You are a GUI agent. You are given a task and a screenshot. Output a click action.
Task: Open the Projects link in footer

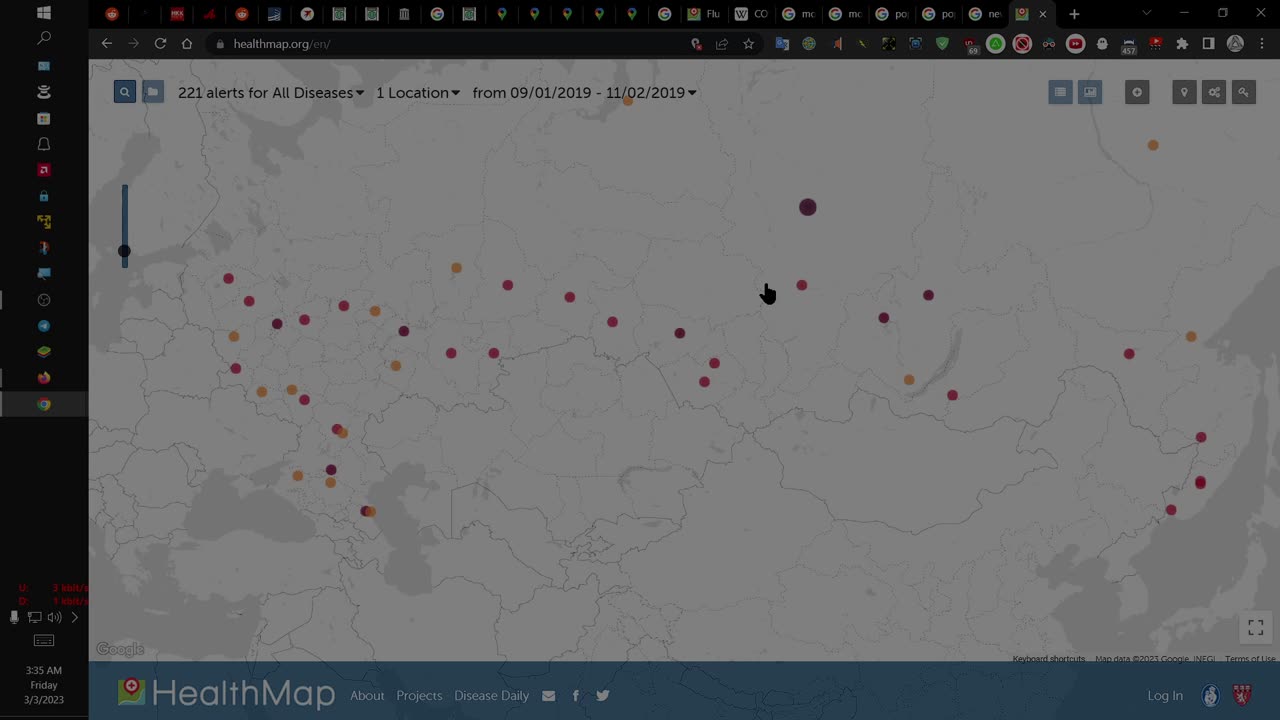(x=419, y=696)
